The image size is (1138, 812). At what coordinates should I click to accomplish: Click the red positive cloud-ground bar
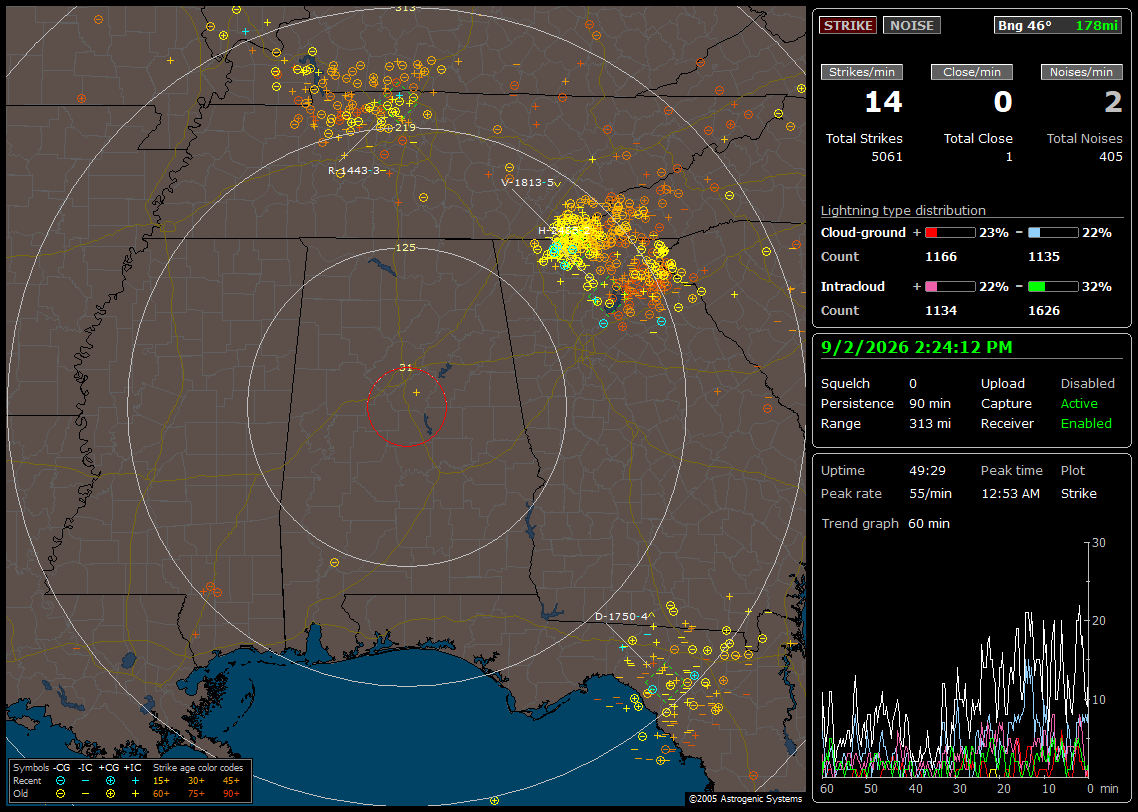coord(950,233)
